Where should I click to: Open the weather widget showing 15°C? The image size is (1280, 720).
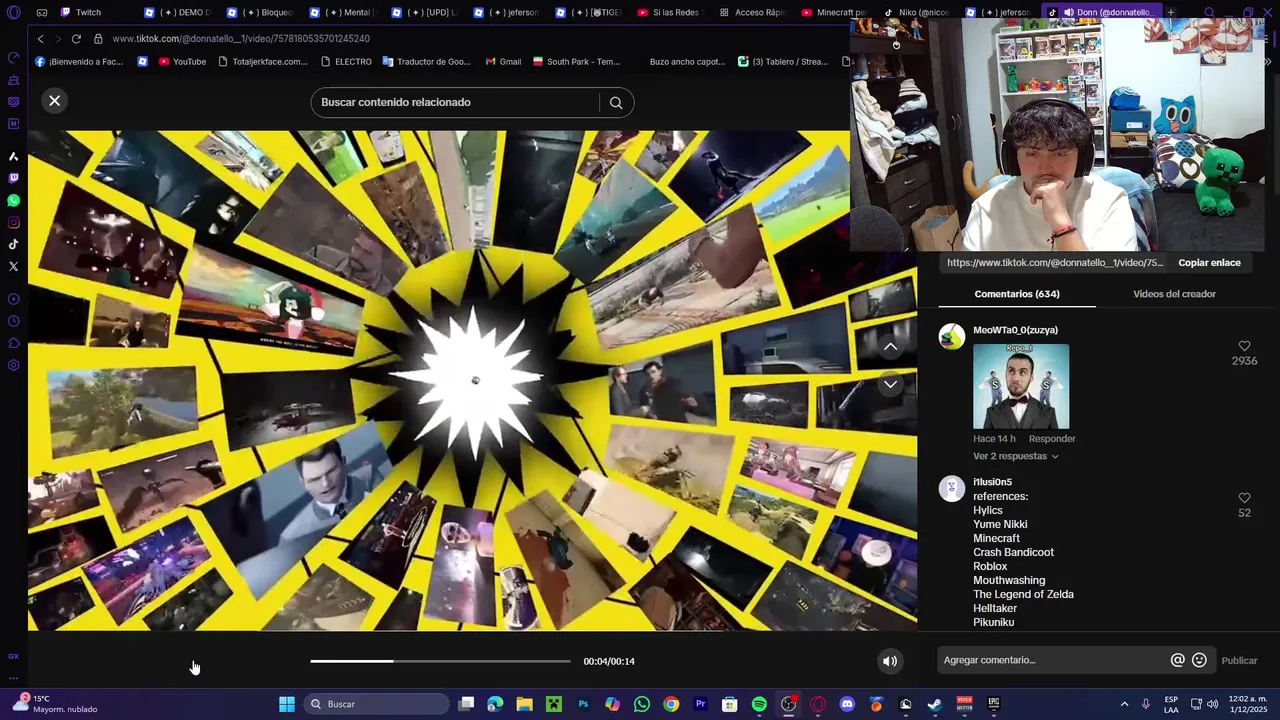tap(58, 704)
